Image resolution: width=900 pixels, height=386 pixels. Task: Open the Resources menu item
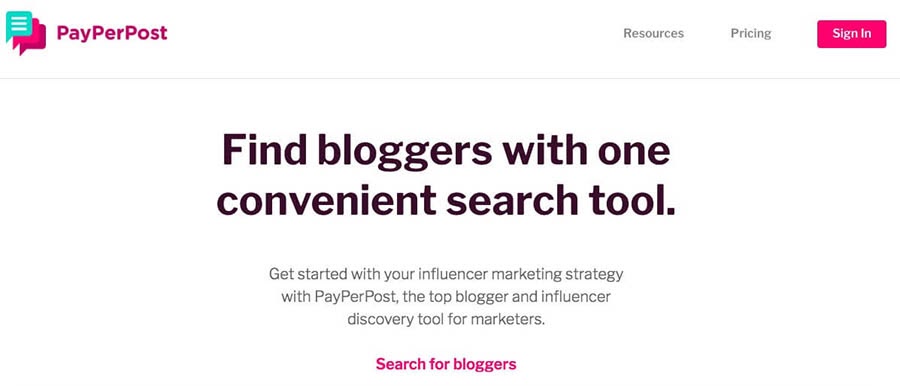coord(653,33)
